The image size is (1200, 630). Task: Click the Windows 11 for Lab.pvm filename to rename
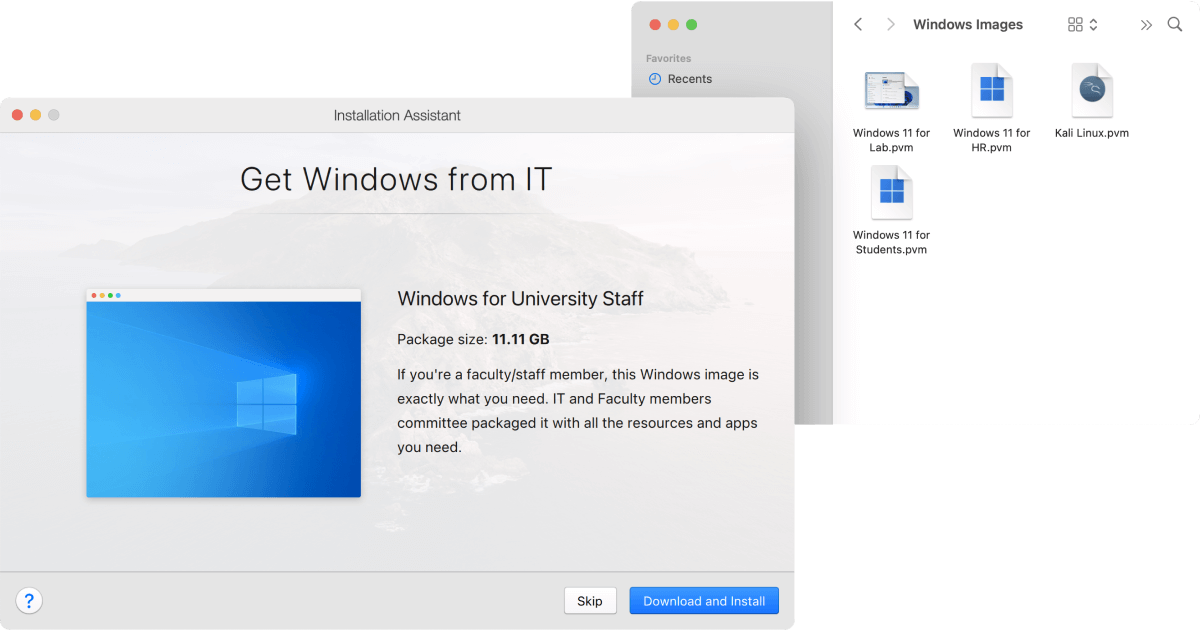coord(890,139)
